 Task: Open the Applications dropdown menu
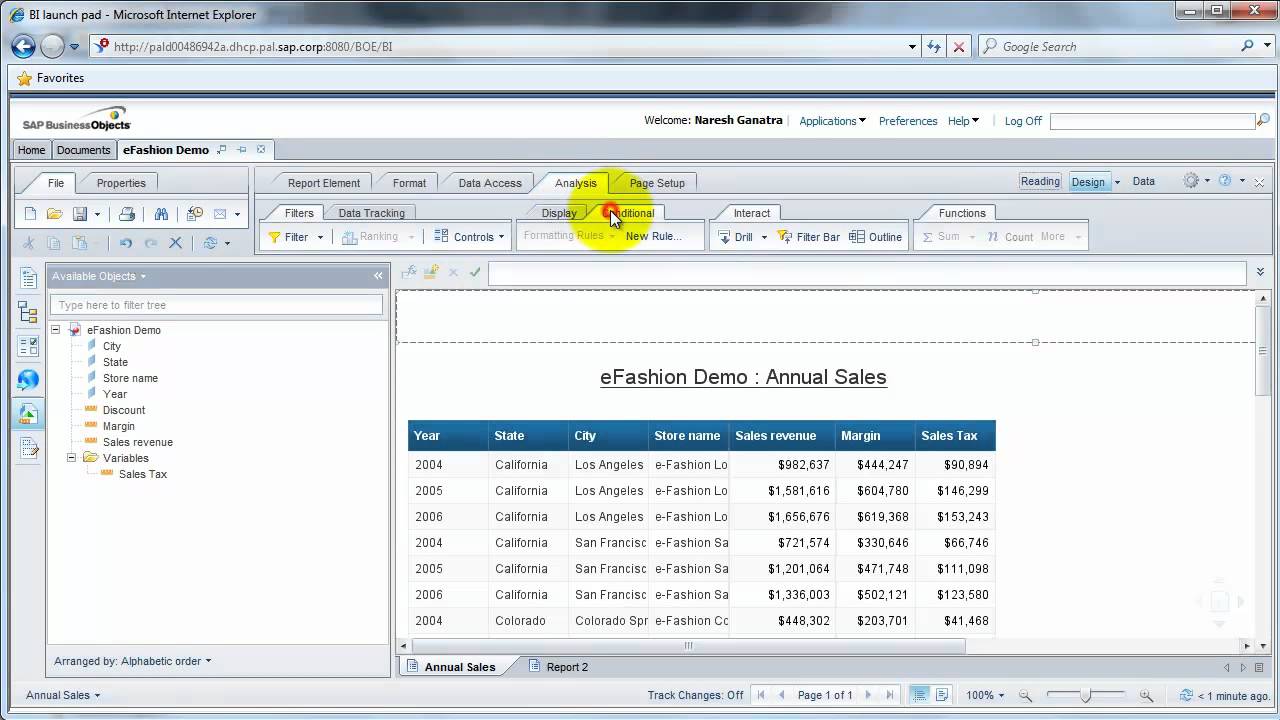coord(832,121)
